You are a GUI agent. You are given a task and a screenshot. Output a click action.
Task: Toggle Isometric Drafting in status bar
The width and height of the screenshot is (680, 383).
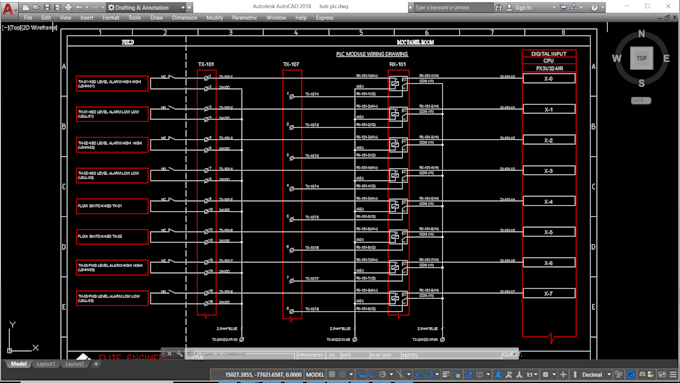tap(400, 375)
